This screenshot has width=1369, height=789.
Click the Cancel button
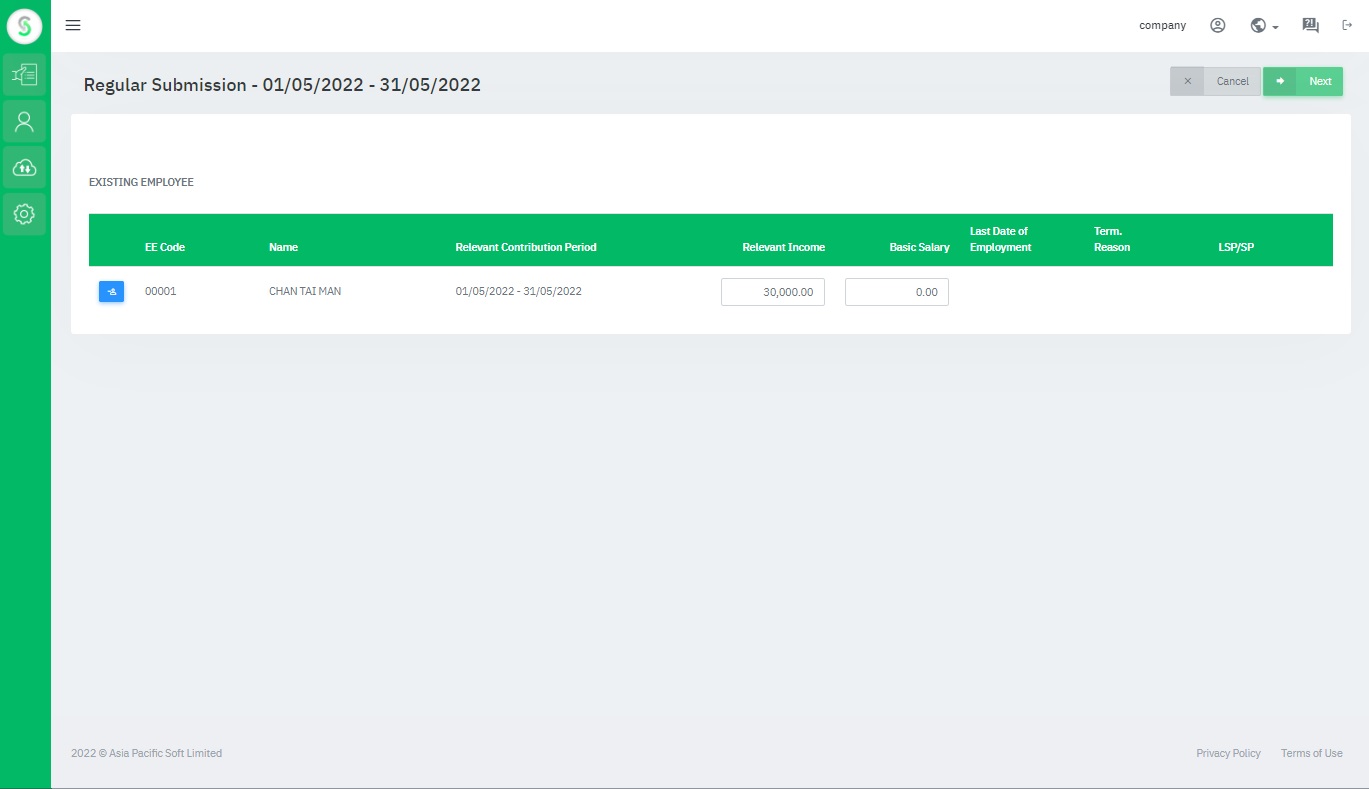click(x=1215, y=82)
